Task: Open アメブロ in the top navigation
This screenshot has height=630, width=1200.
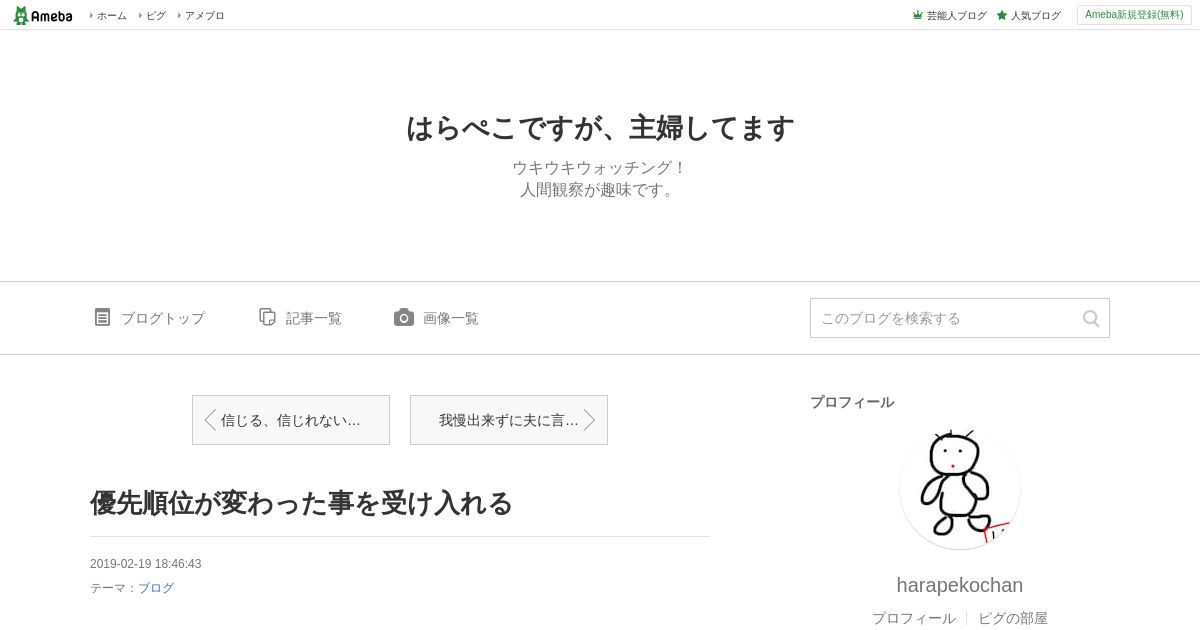Action: (x=204, y=15)
